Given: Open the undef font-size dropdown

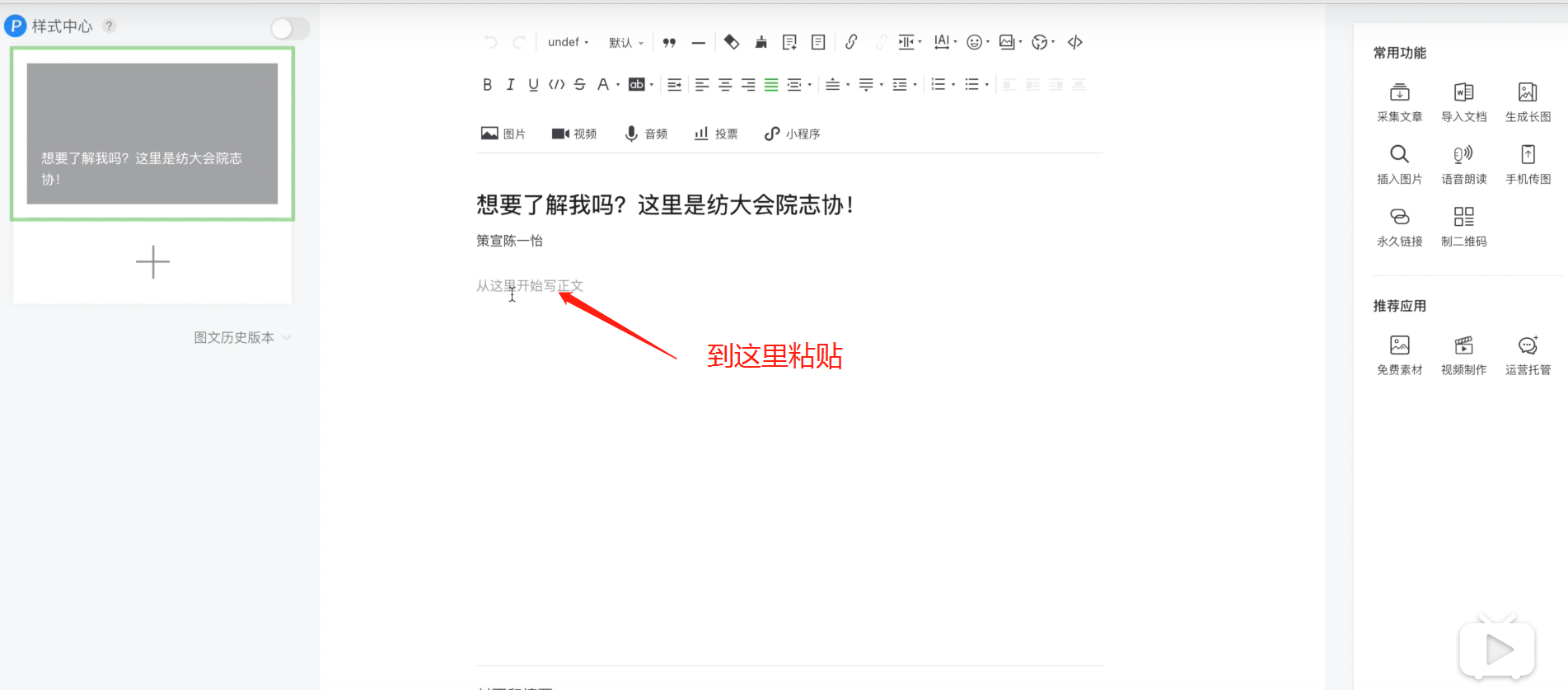Looking at the screenshot, I should (x=568, y=42).
